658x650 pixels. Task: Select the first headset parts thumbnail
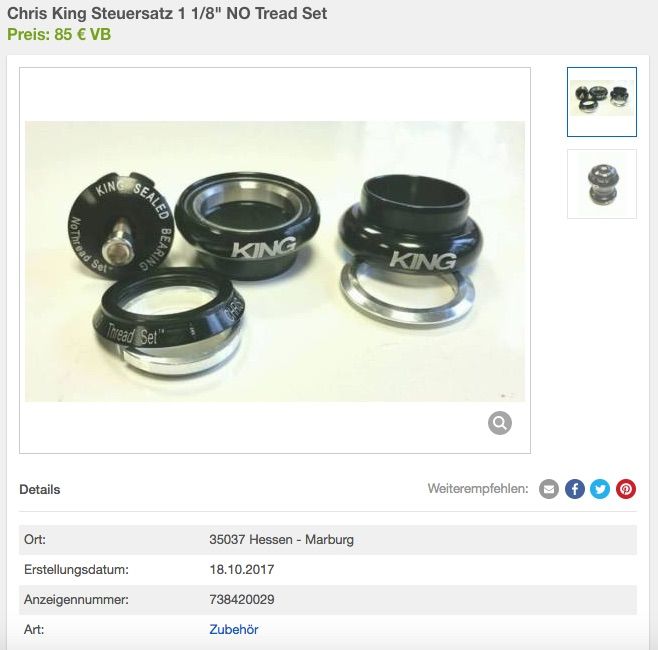[x=602, y=102]
